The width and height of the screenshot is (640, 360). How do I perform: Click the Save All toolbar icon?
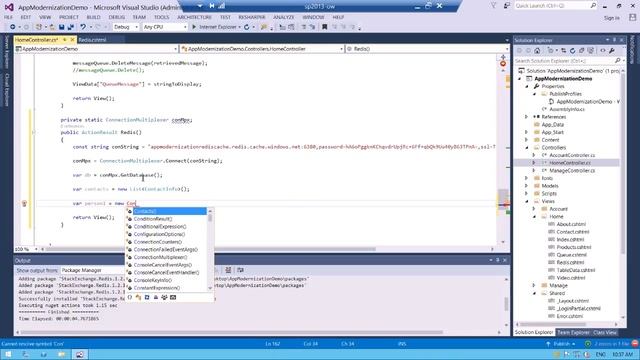pos(71,27)
